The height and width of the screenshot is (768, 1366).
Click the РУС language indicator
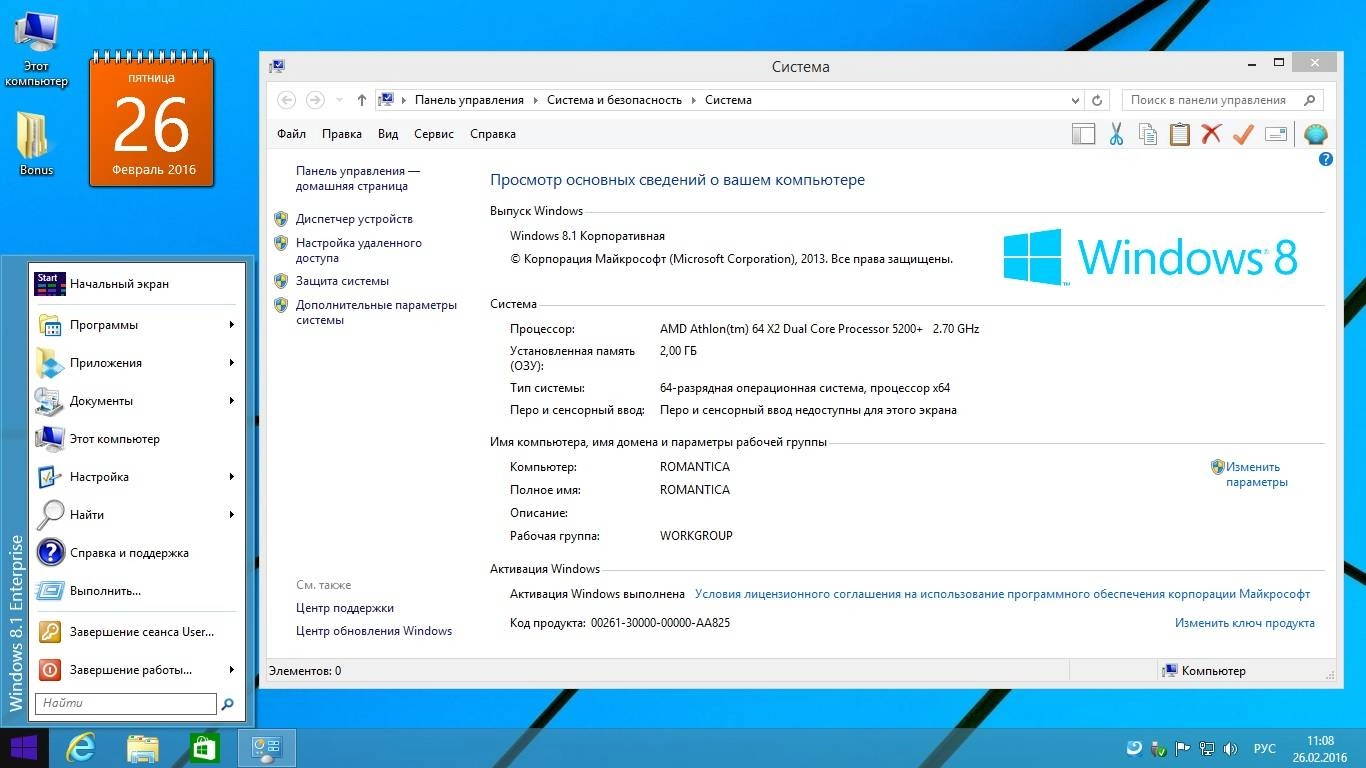coord(1265,748)
